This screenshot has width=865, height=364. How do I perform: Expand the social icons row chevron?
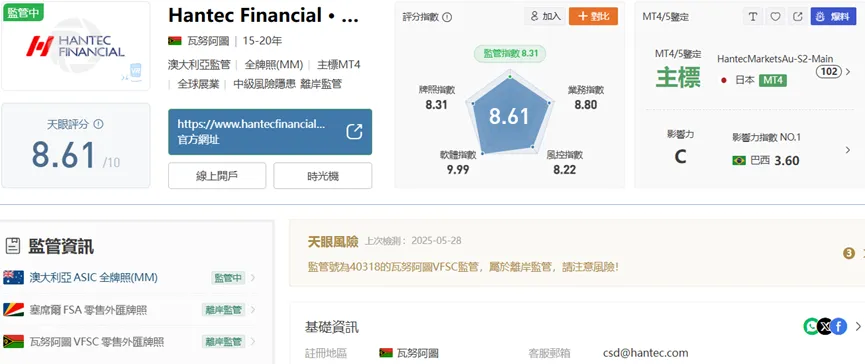[x=858, y=326]
